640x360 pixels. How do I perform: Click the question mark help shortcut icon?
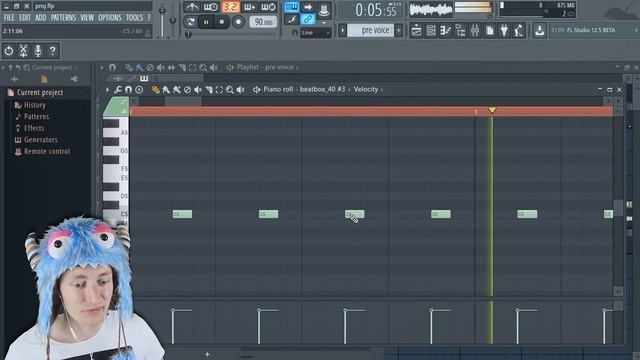tap(52, 51)
